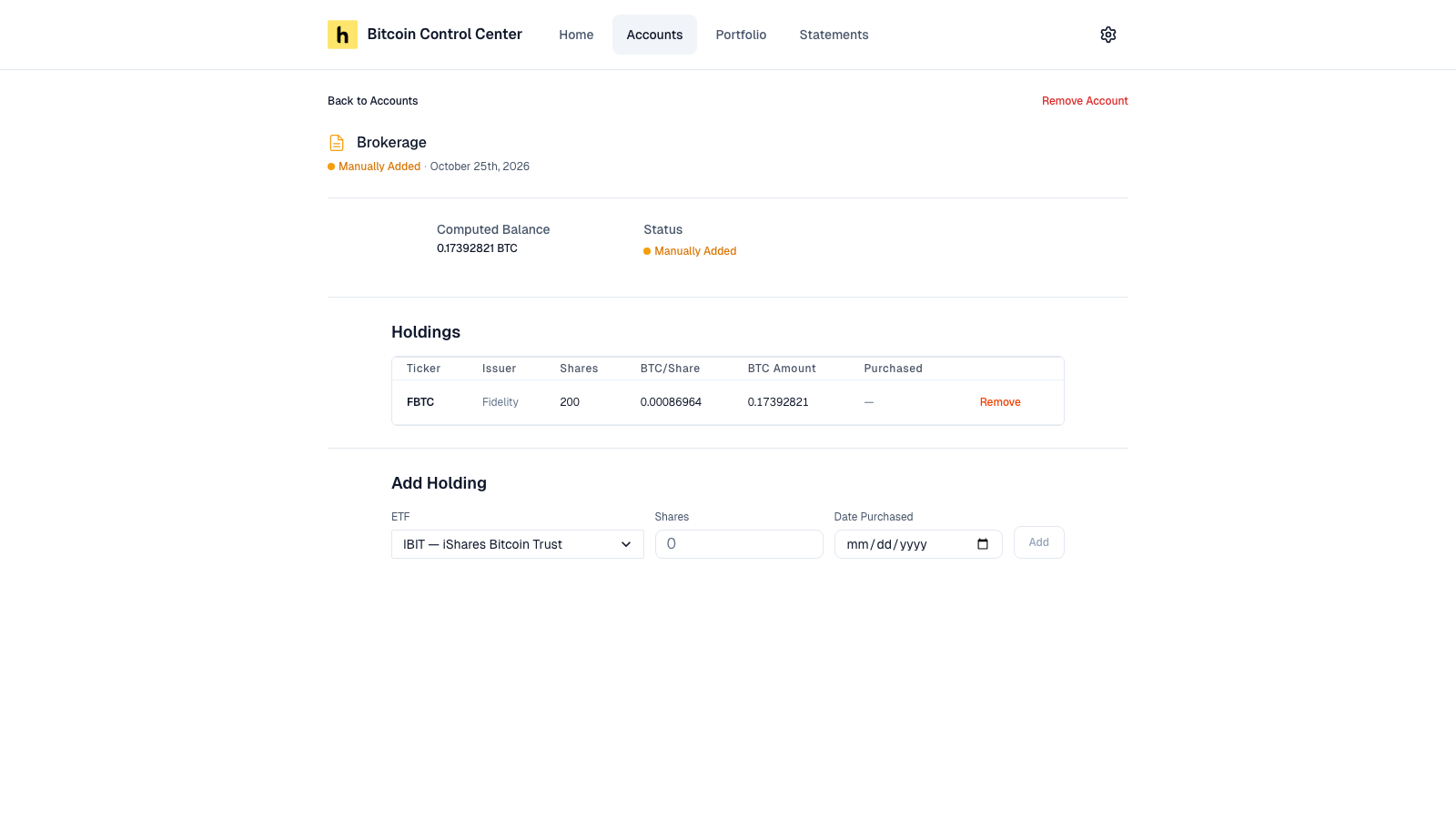
Task: Click the Fidelity issuer cell
Action: tap(500, 402)
